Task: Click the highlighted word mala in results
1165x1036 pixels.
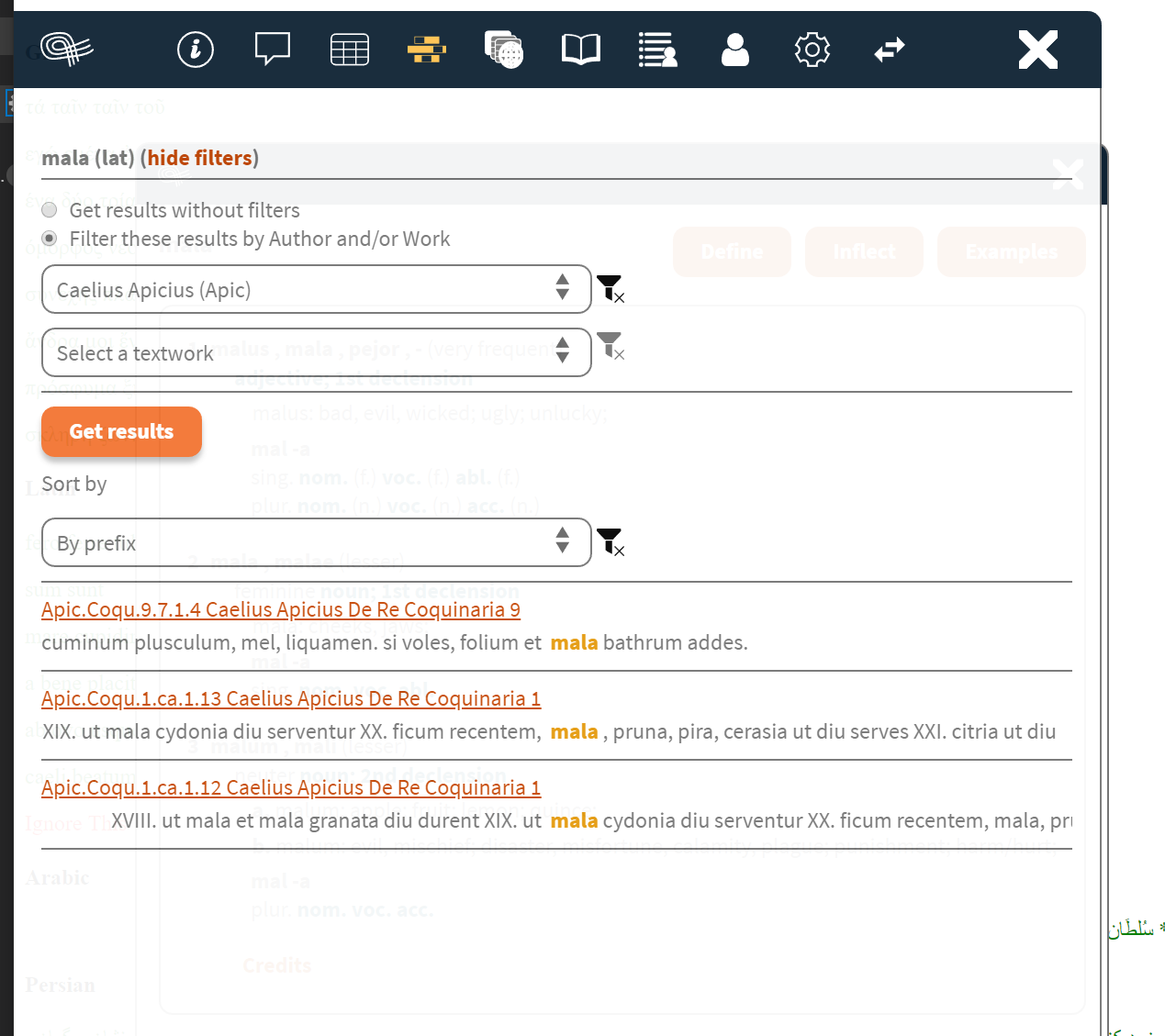Action: pyautogui.click(x=574, y=642)
